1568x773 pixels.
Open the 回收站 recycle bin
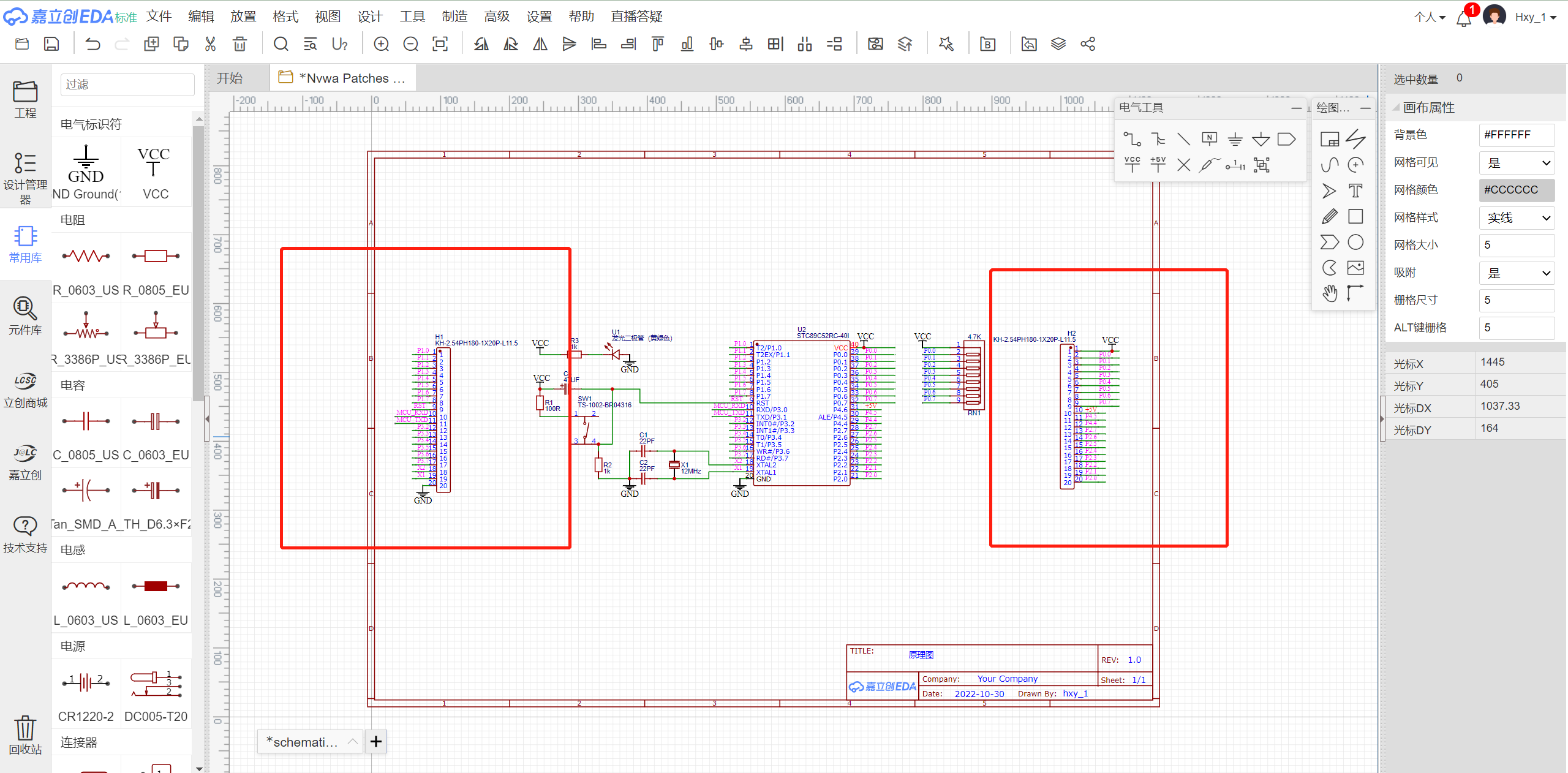pos(25,735)
